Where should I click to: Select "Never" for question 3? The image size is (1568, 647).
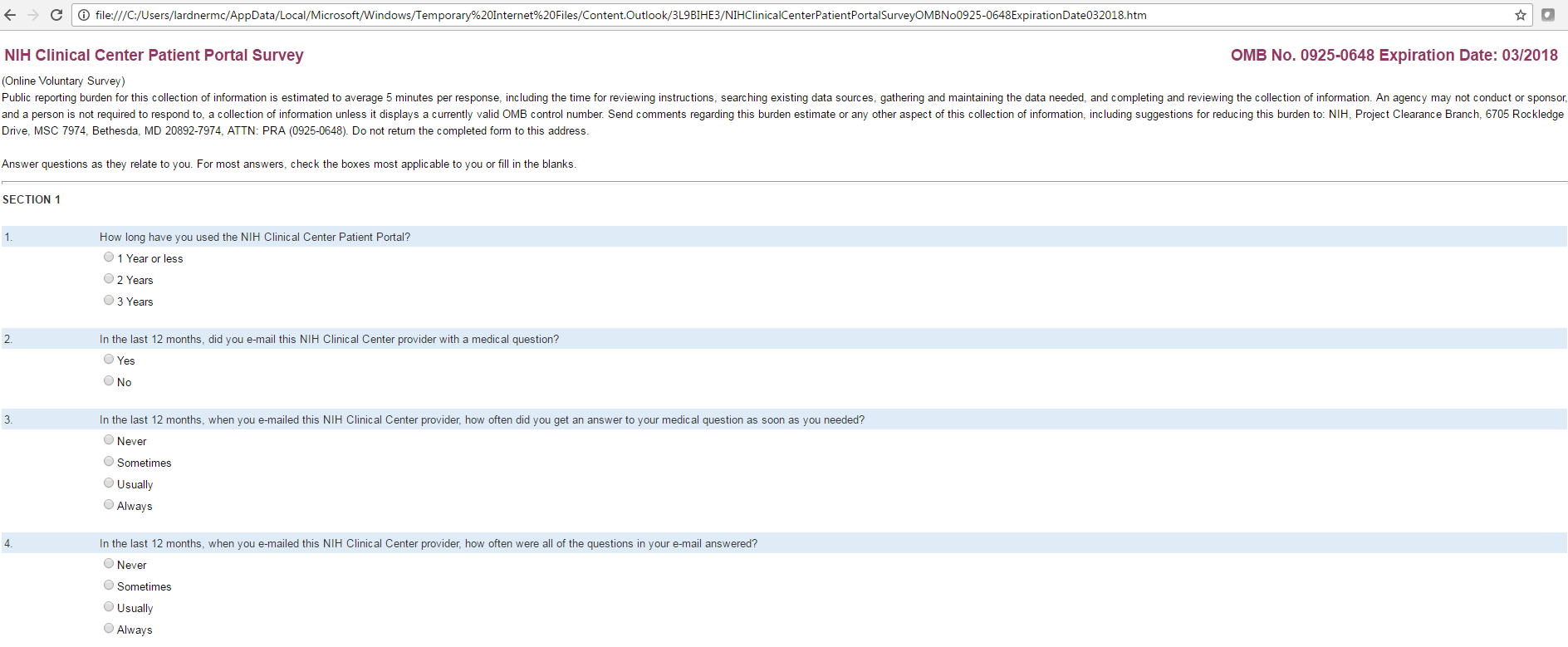pyautogui.click(x=109, y=440)
